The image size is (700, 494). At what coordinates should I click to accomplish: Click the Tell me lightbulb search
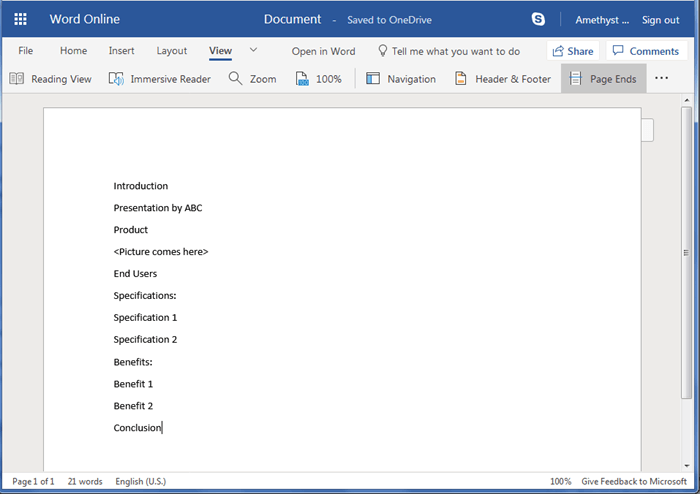click(448, 51)
